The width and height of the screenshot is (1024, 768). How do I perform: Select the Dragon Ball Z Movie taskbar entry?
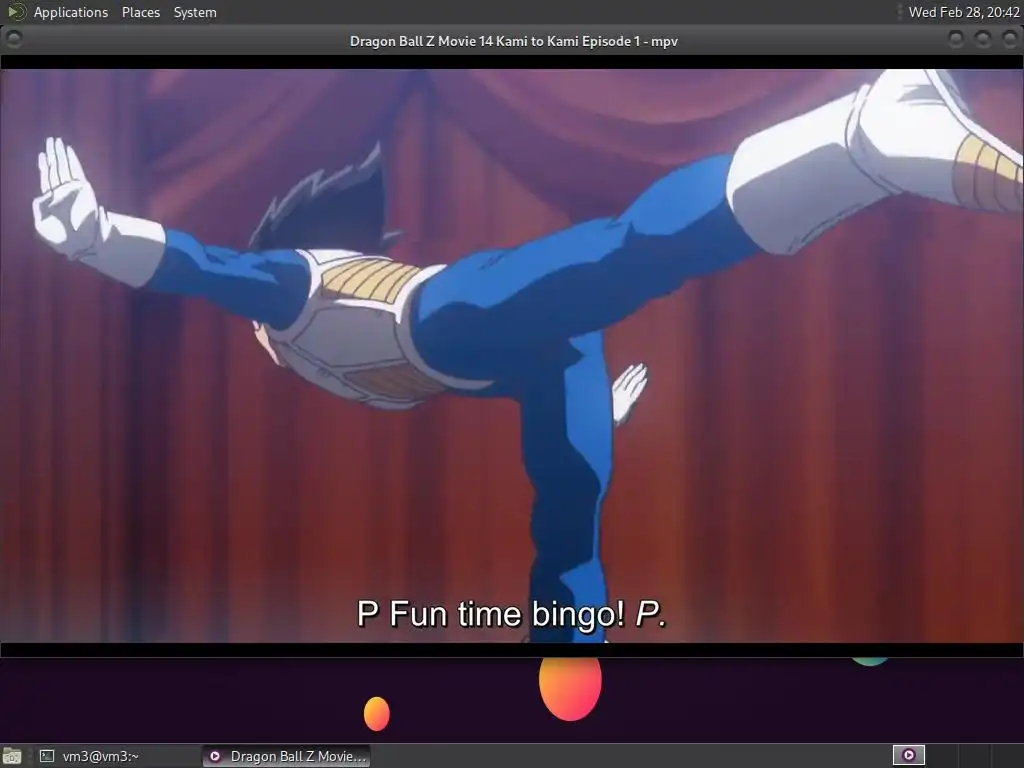[x=286, y=756]
